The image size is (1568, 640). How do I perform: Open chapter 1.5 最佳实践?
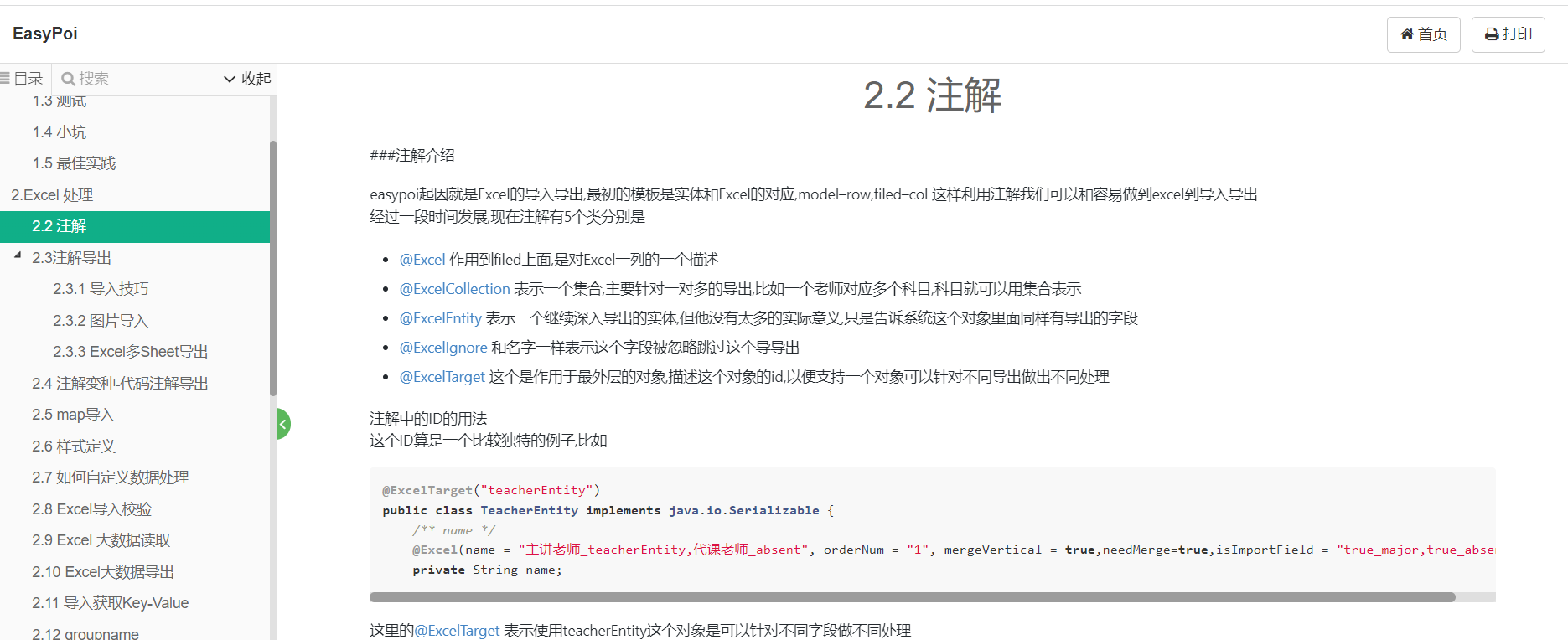[74, 163]
